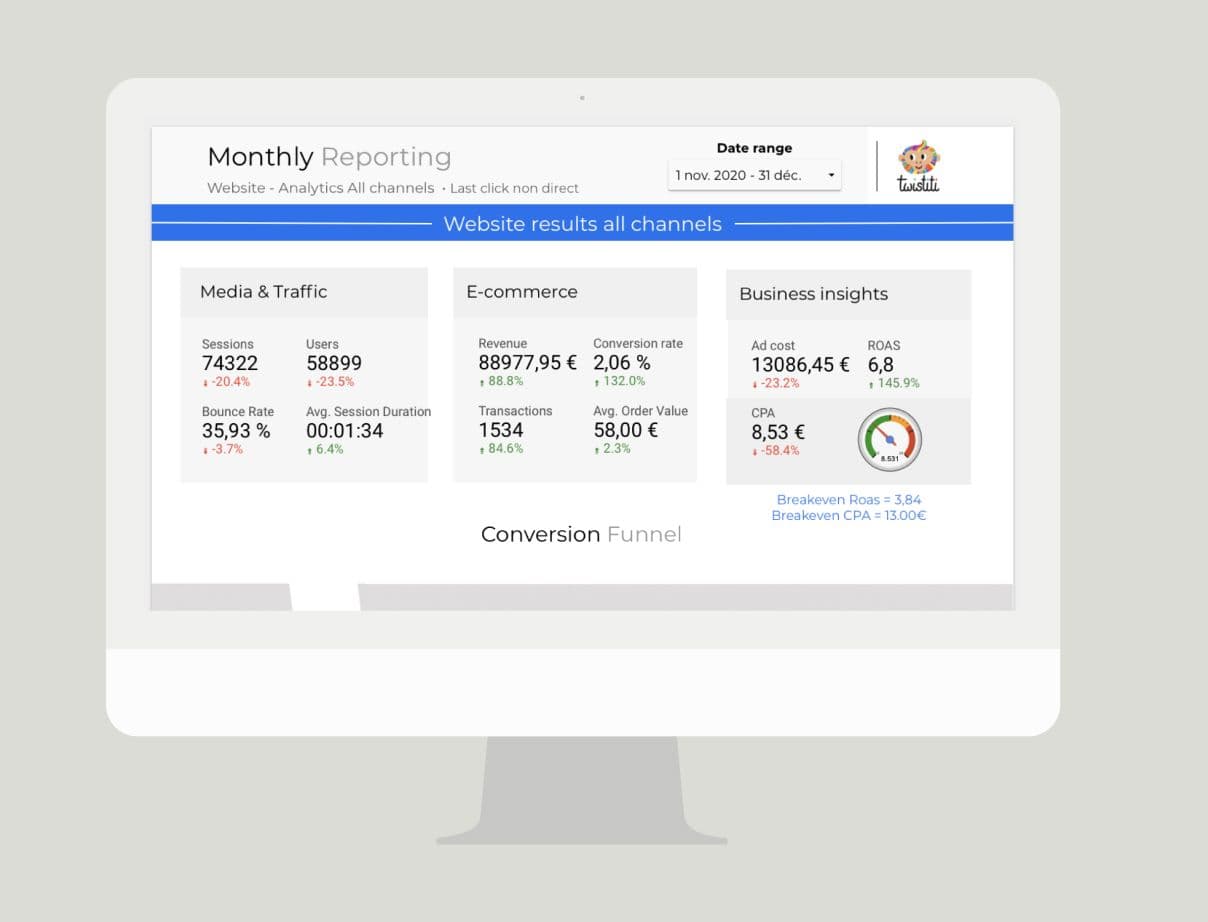
Task: Click the green up arrow under Revenue
Action: [482, 382]
